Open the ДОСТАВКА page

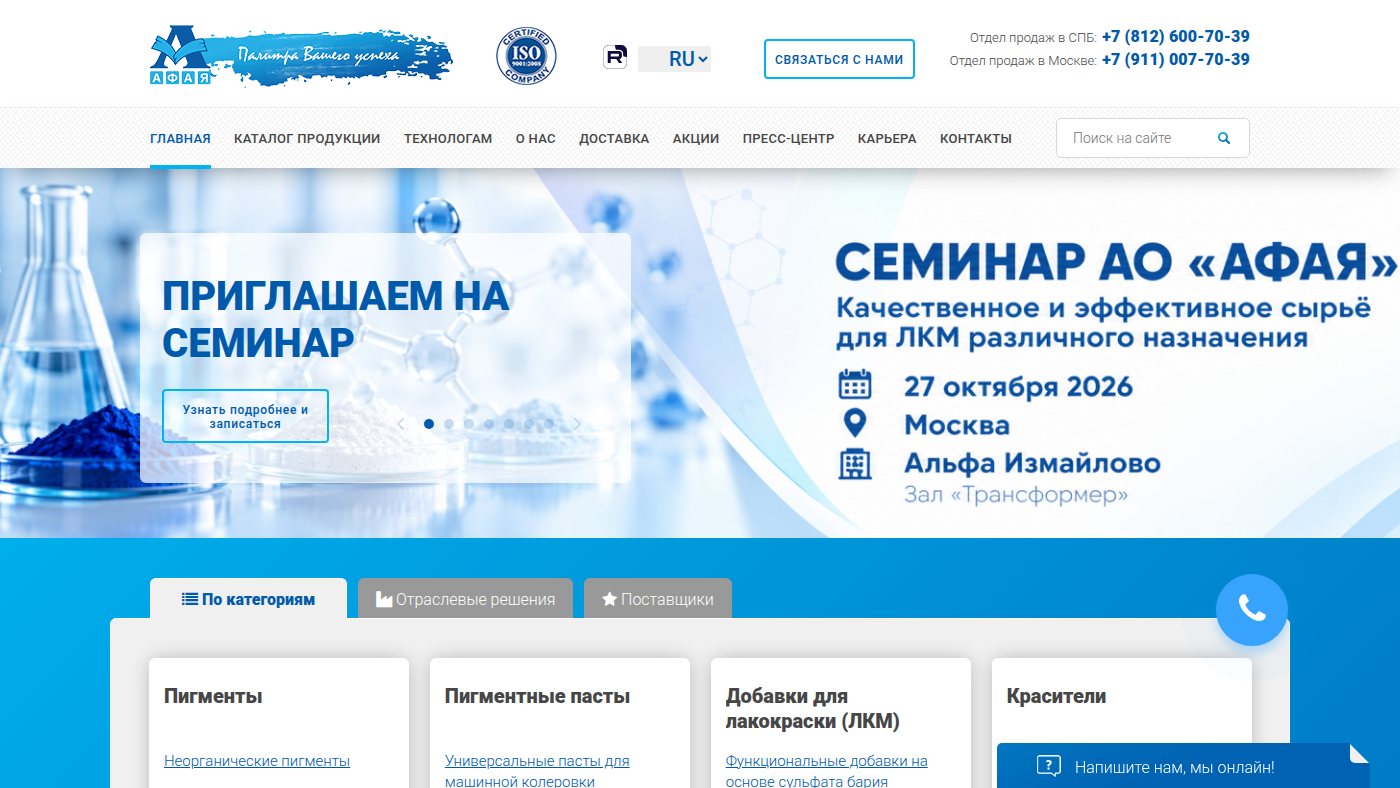tap(614, 139)
